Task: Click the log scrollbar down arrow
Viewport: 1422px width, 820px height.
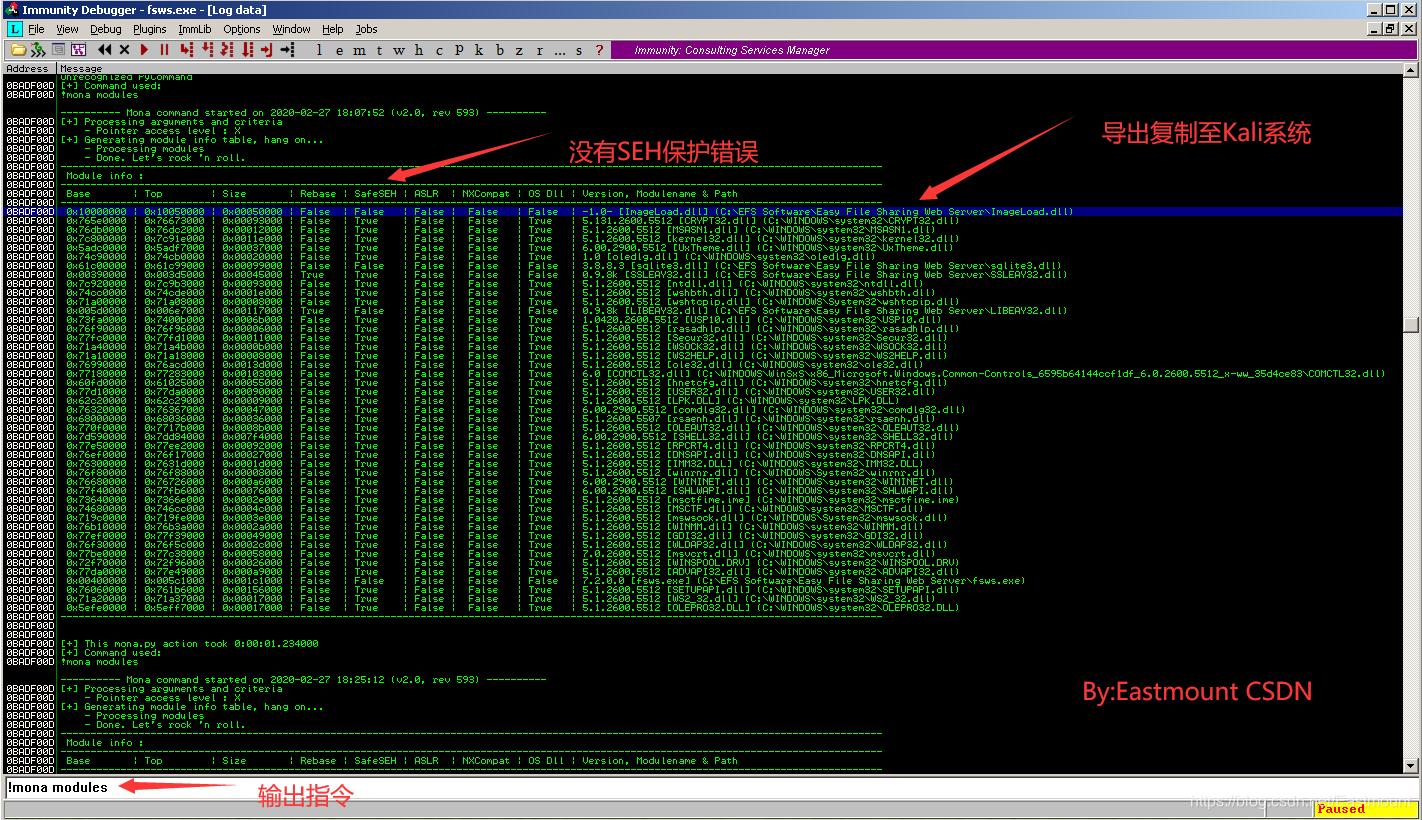Action: [1410, 766]
